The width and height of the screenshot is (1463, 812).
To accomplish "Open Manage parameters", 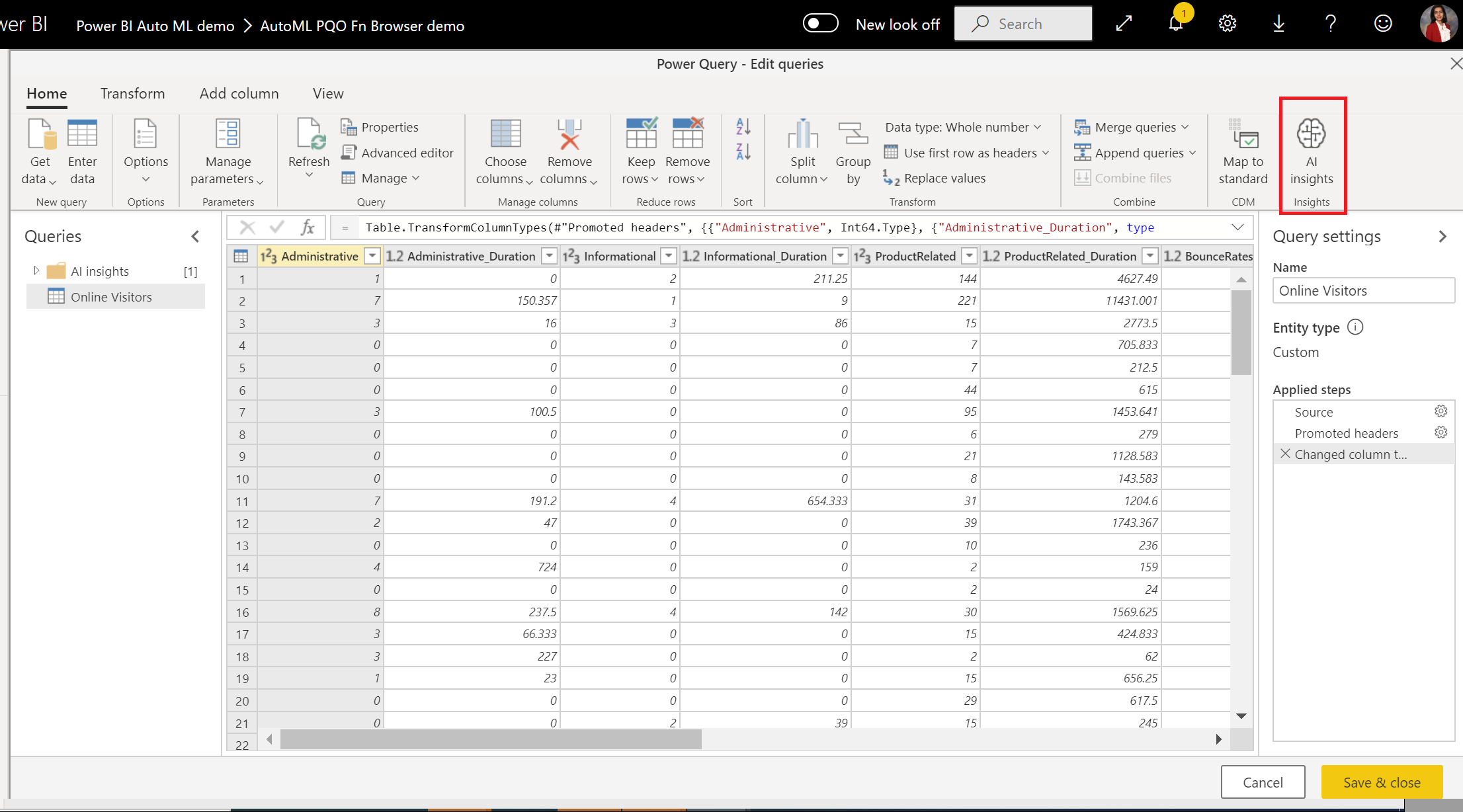I will pyautogui.click(x=228, y=152).
